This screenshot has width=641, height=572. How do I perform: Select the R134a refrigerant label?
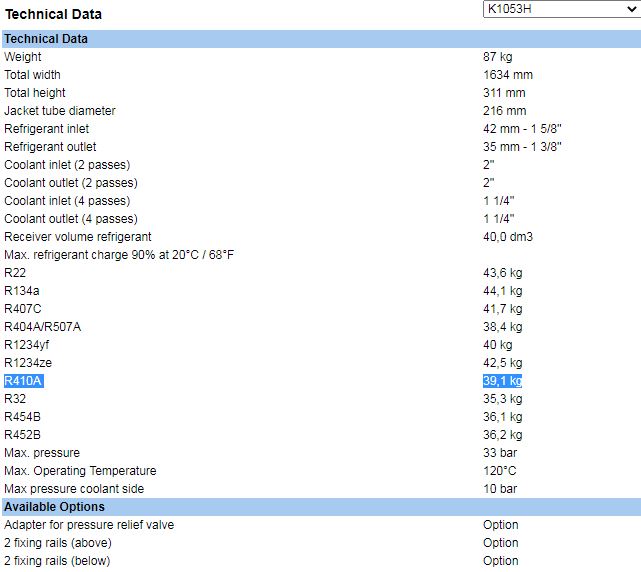(x=21, y=291)
